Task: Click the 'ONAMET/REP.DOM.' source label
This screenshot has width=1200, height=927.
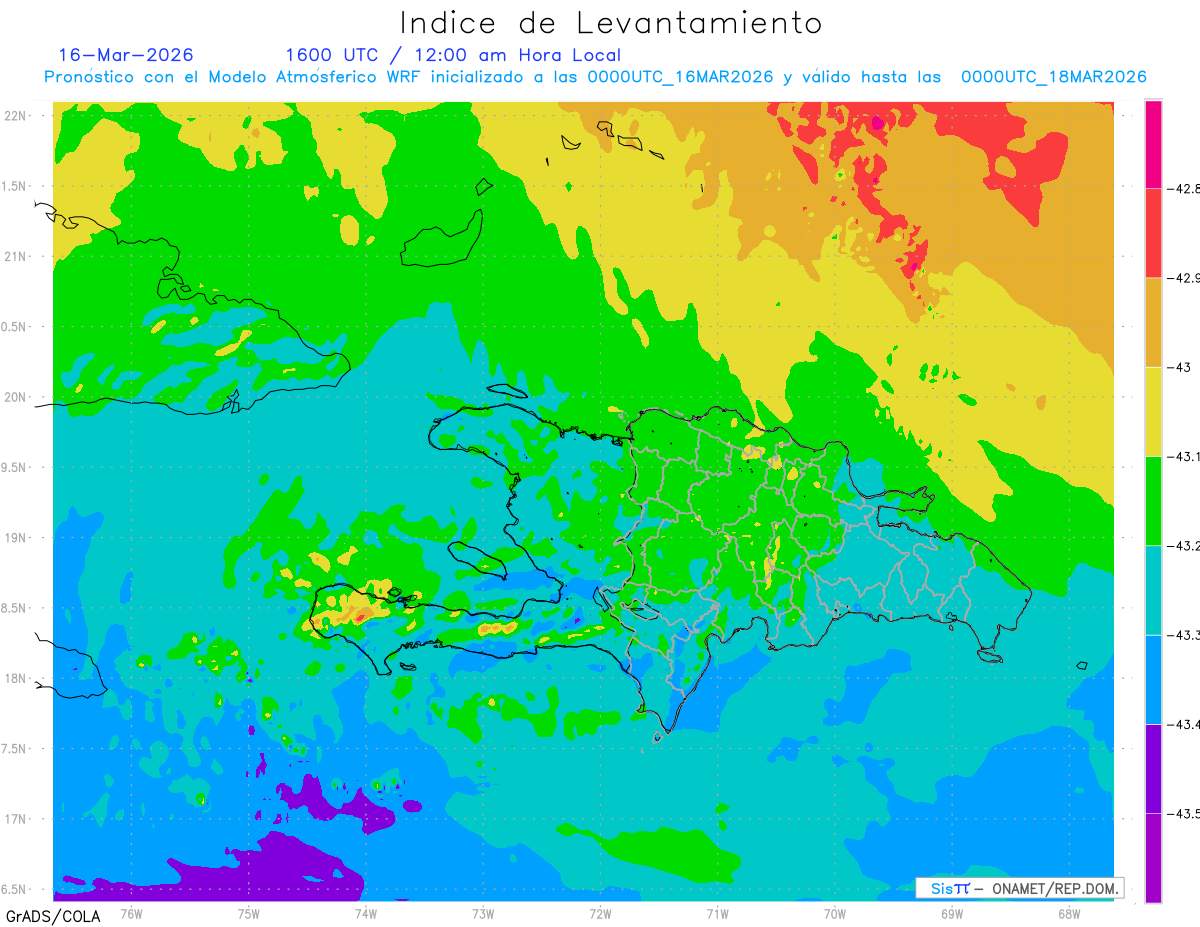Action: point(1054,888)
